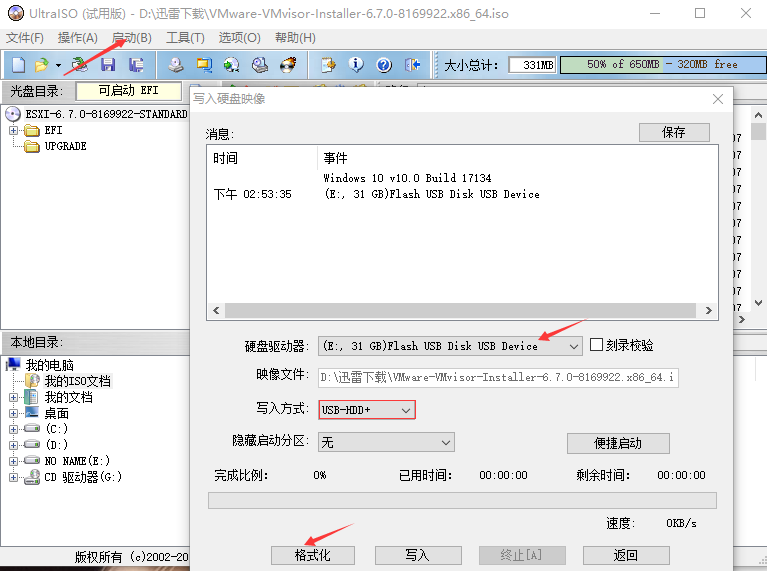767x571 pixels.
Task: Select 我的文档 in local tree
Action: [68, 397]
